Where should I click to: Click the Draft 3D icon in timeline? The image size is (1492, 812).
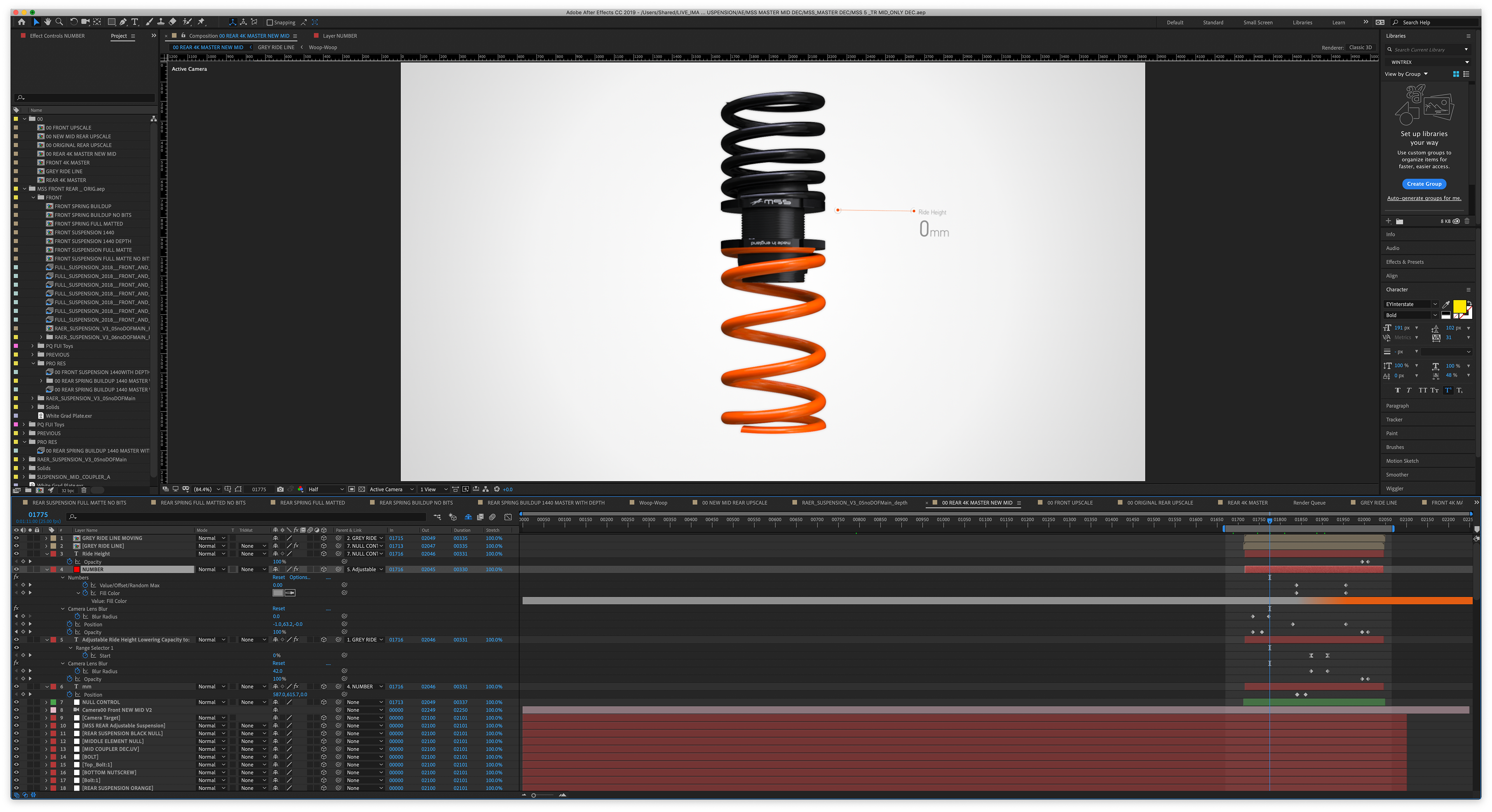pyautogui.click(x=452, y=517)
